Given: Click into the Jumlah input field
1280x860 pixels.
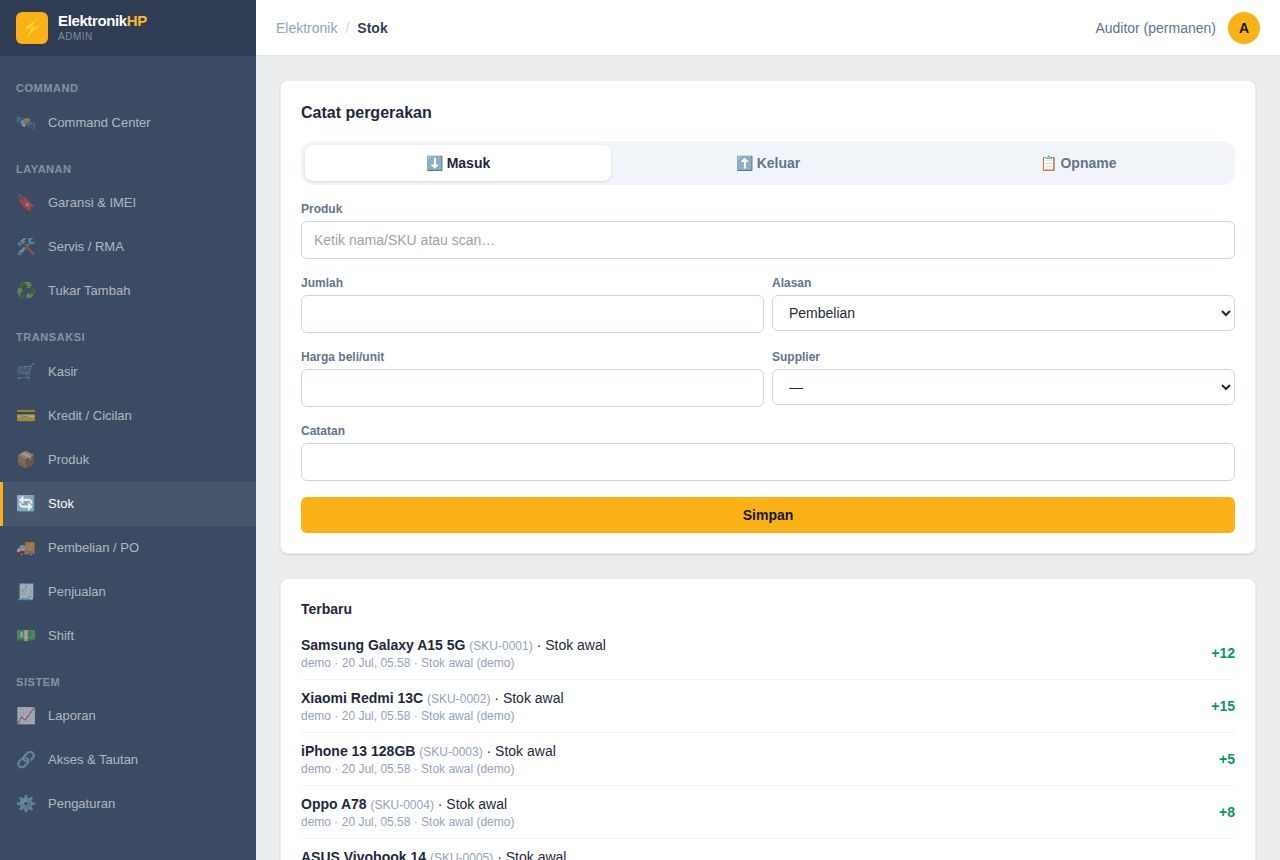Looking at the screenshot, I should click(532, 314).
